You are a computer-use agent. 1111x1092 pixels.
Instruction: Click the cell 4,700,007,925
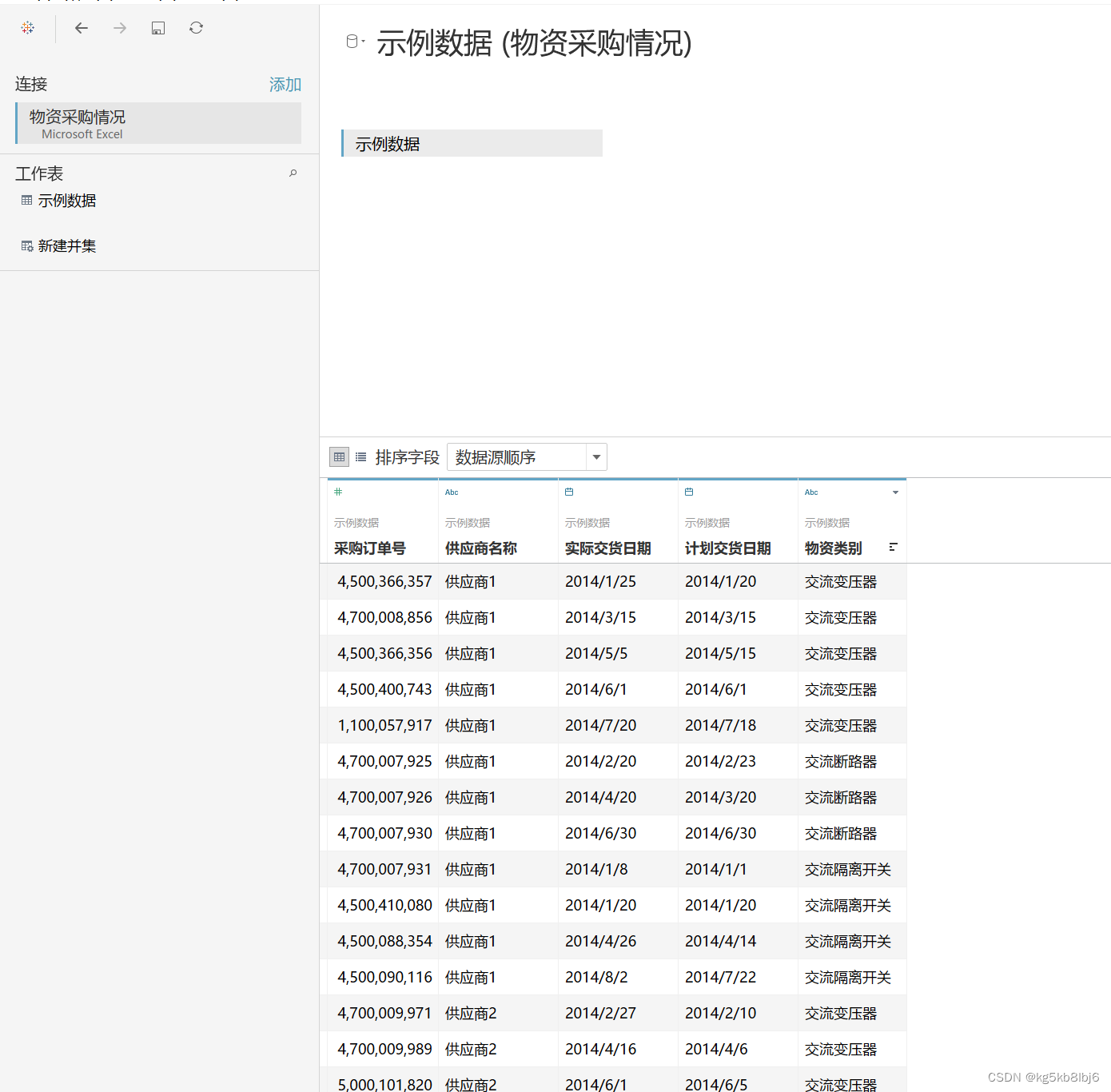click(384, 761)
